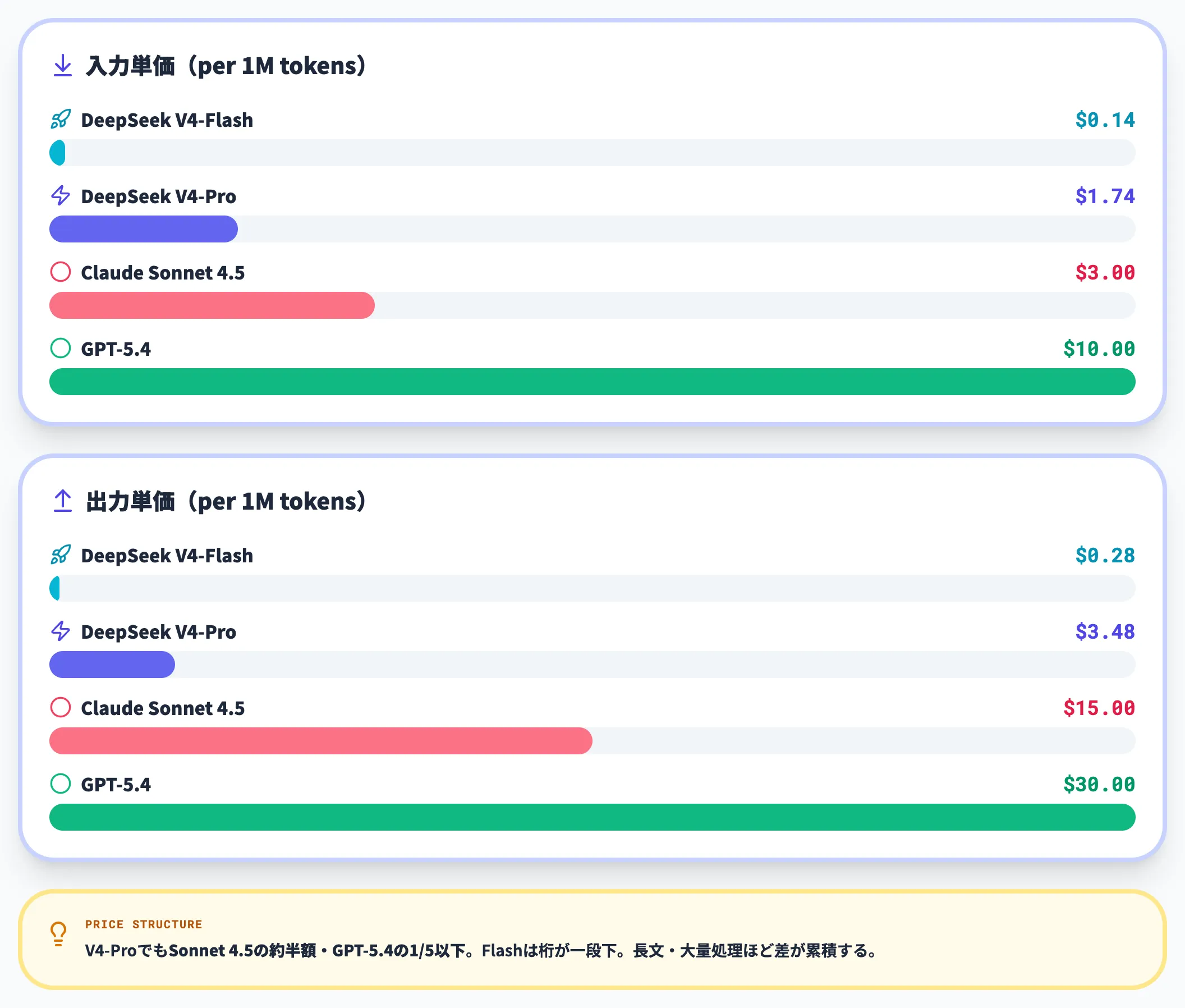Viewport: 1185px width, 1008px height.
Task: Click the download arrow icon in the input price header
Action: coord(62,65)
